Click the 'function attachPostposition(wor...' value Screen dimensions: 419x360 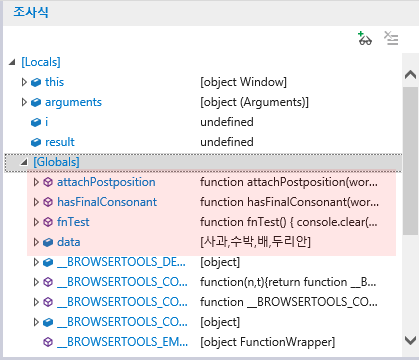(289, 182)
